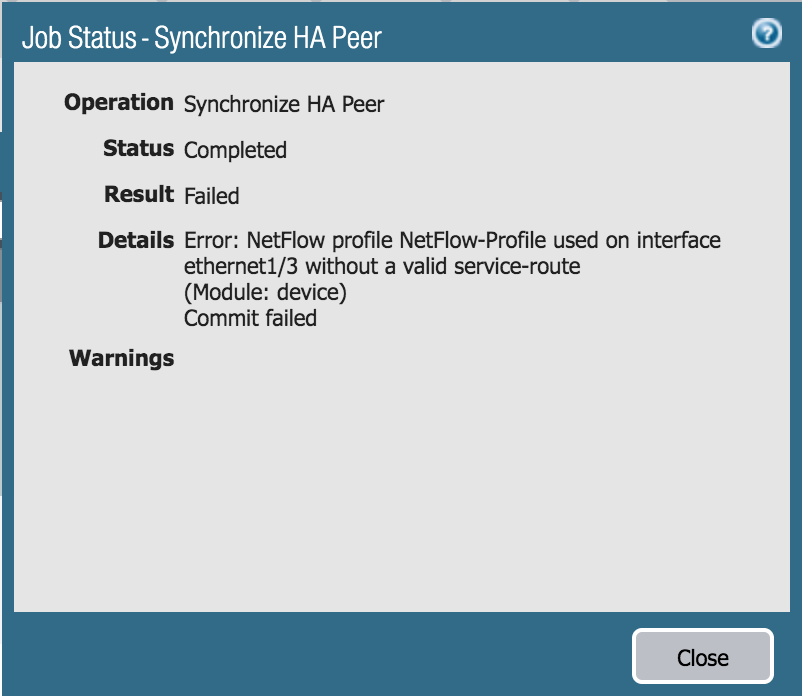
Task: Click the help question mark icon
Action: (766, 35)
